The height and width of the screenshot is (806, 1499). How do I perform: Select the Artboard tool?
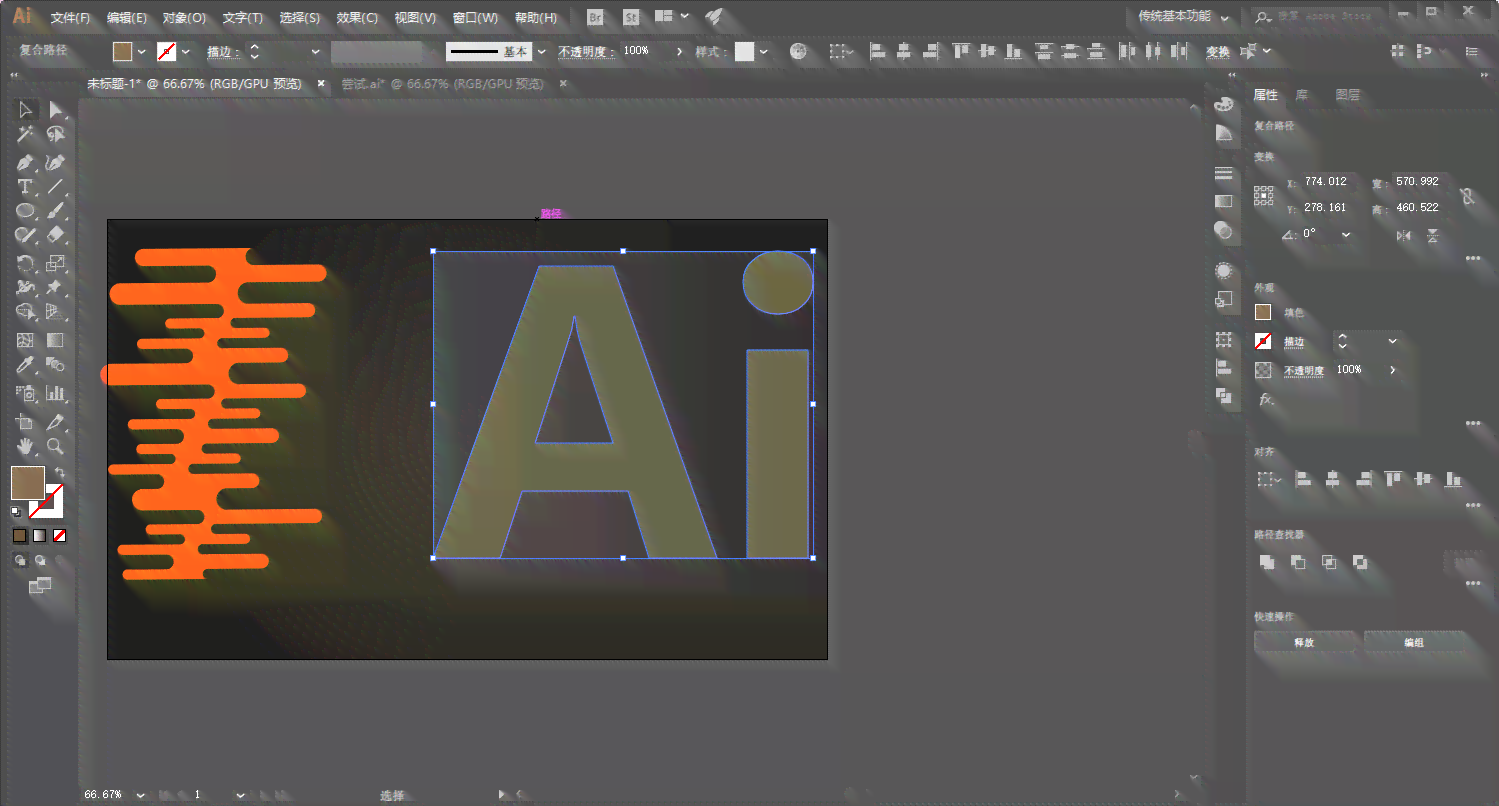[26, 422]
